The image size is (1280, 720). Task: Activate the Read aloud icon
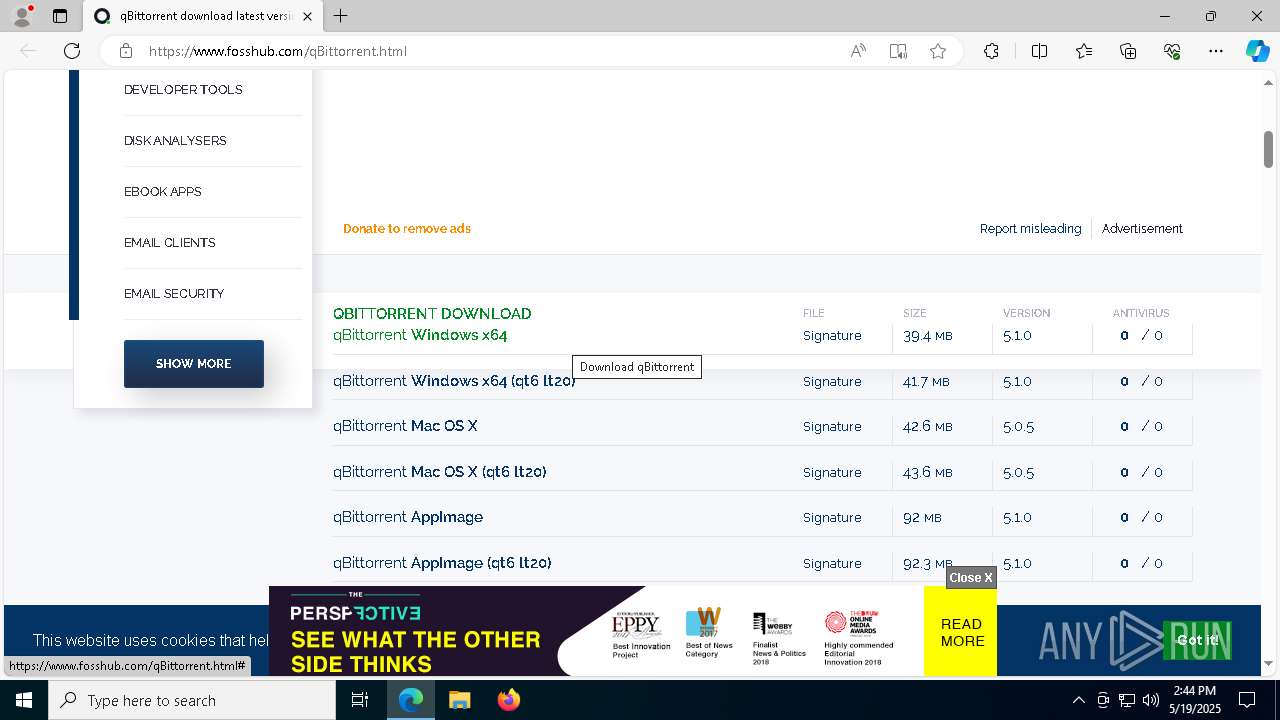[858, 51]
